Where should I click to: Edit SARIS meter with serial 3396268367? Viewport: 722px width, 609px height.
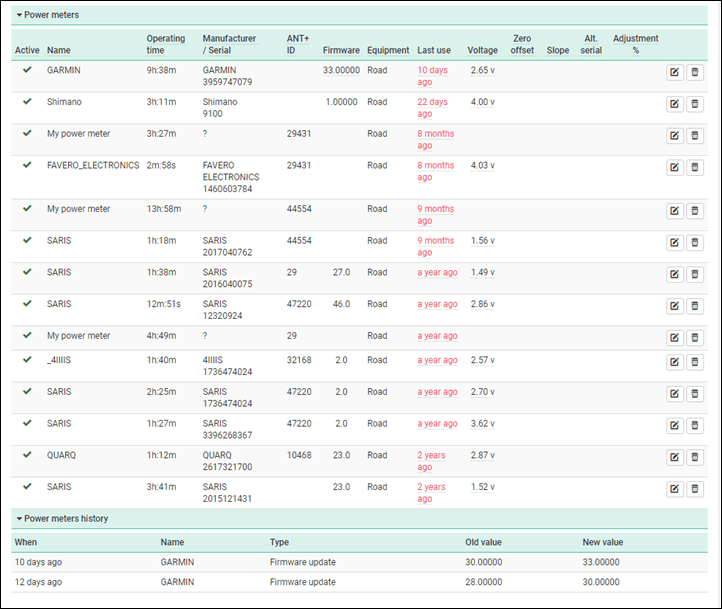coord(675,426)
